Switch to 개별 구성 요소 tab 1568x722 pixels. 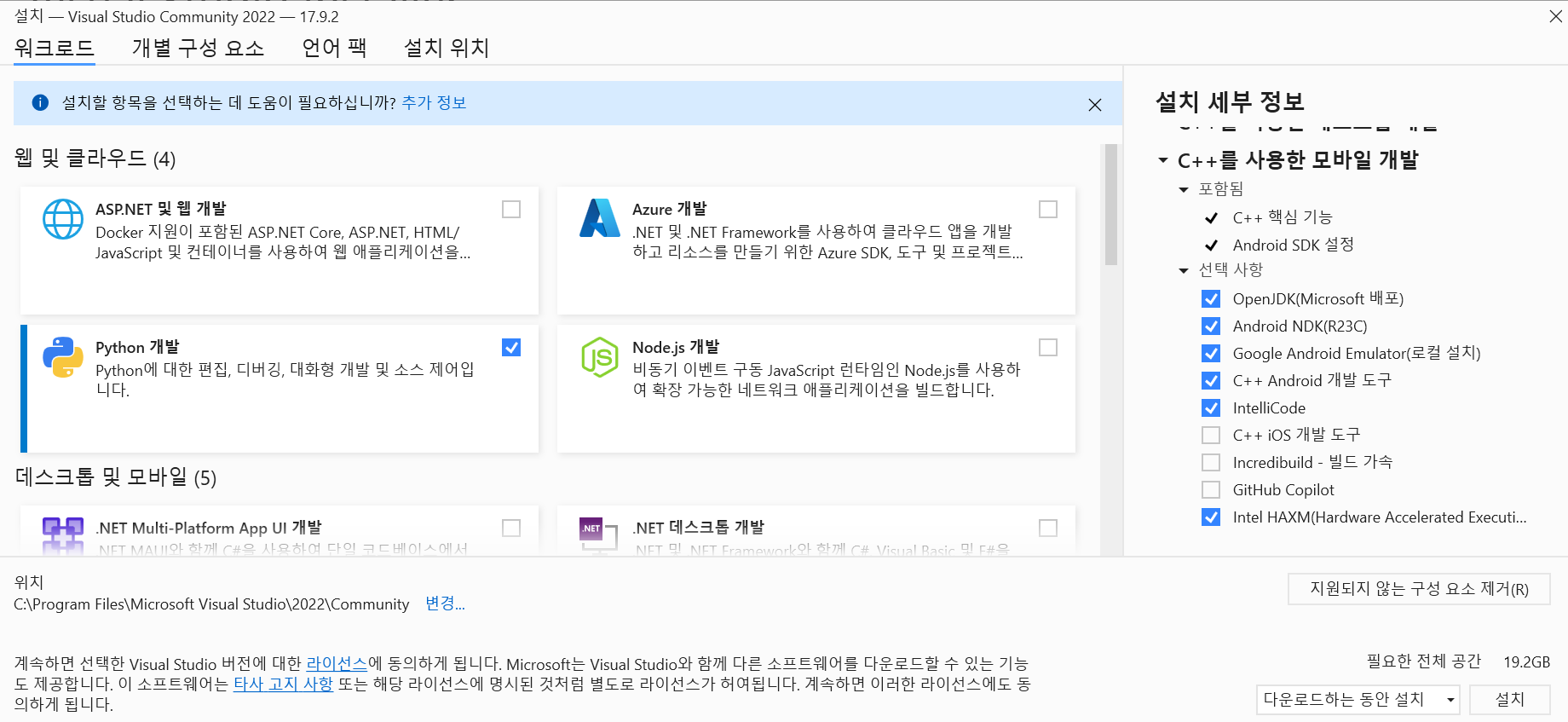(x=198, y=48)
